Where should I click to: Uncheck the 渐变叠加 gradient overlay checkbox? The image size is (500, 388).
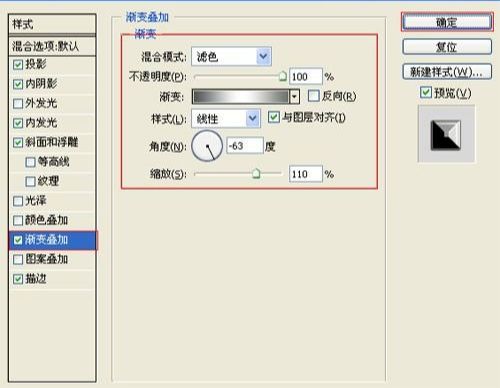(x=18, y=240)
